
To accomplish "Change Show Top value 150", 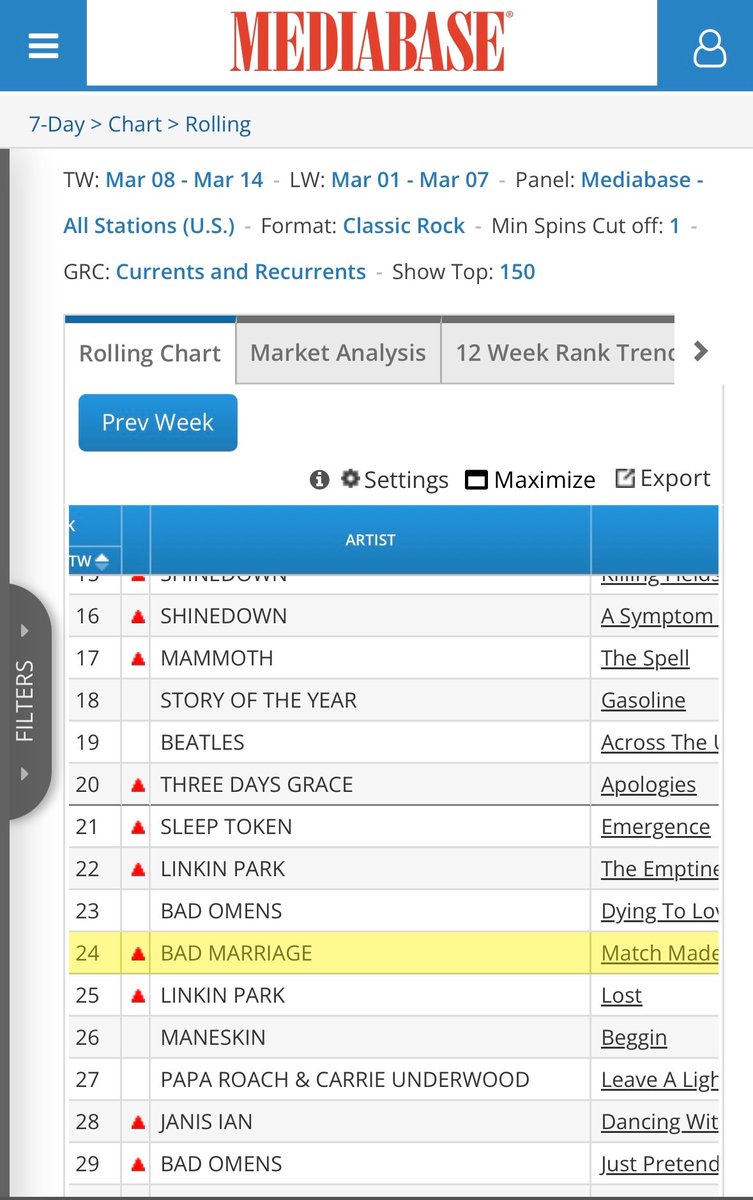I will point(517,272).
